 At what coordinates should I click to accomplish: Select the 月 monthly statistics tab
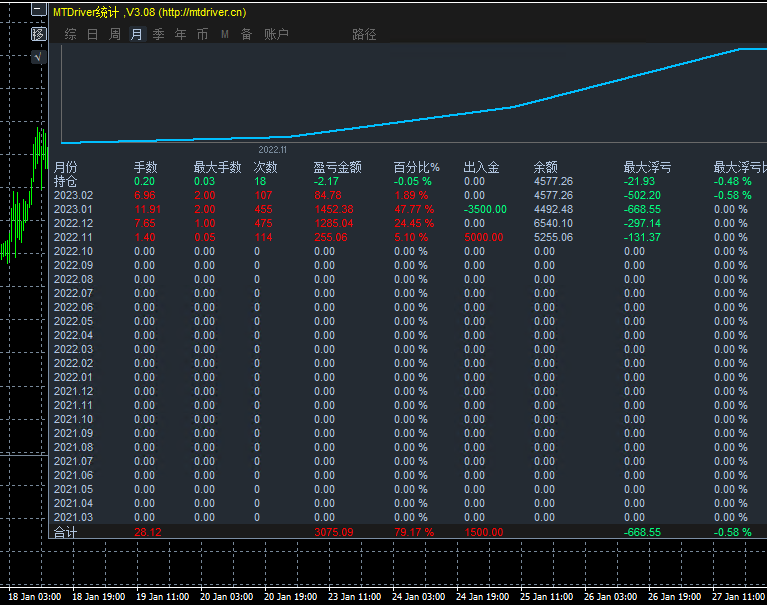pos(137,34)
